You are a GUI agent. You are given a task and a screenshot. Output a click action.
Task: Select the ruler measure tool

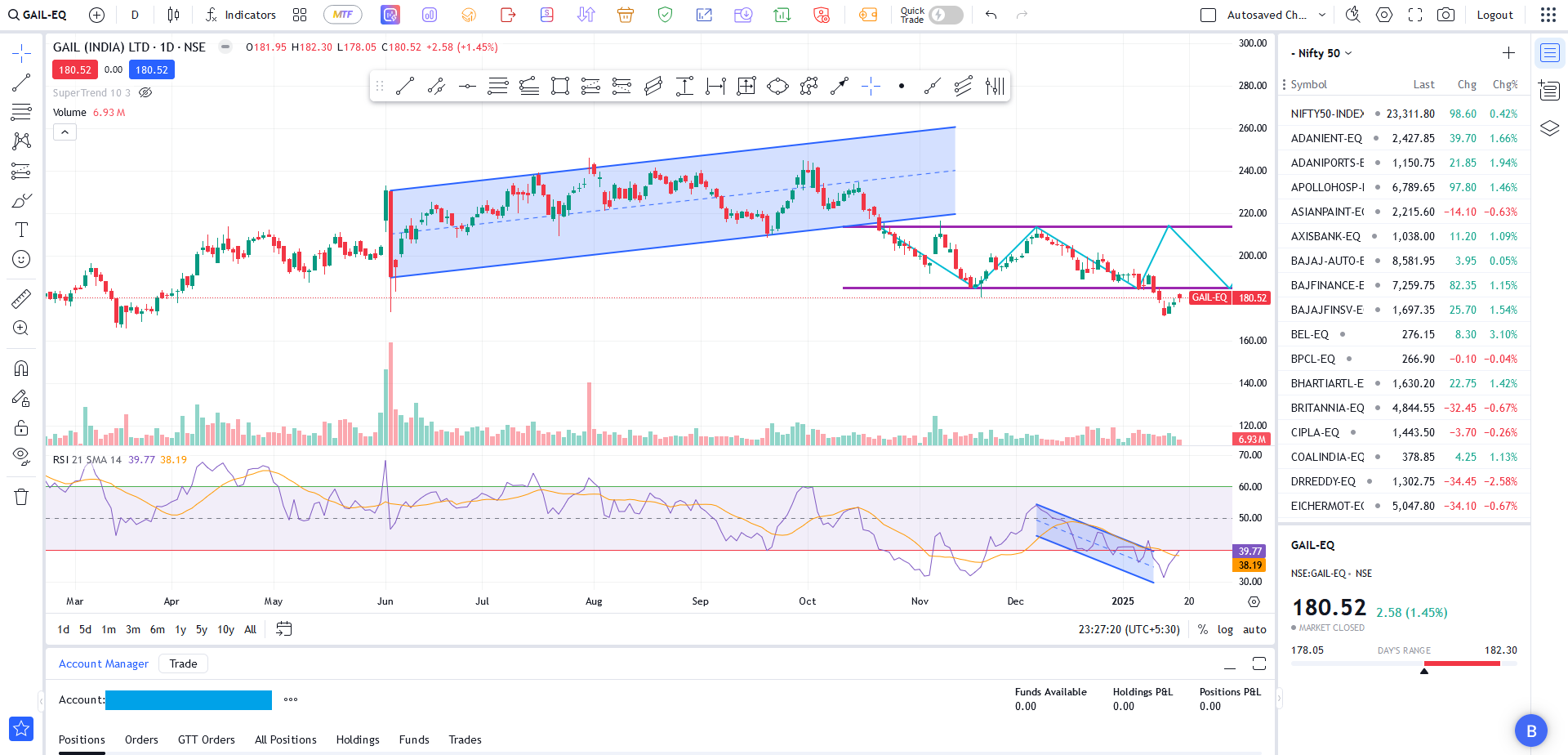(21, 298)
